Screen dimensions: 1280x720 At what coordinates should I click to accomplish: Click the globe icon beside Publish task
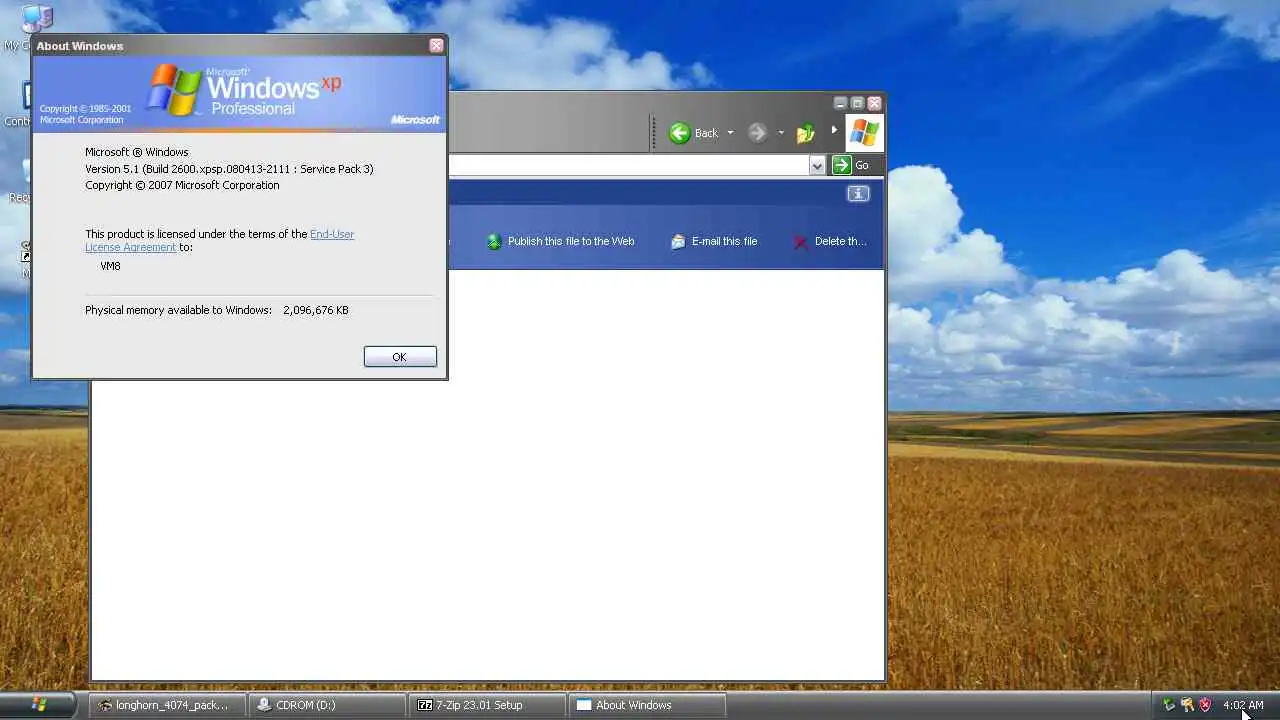[x=494, y=242]
